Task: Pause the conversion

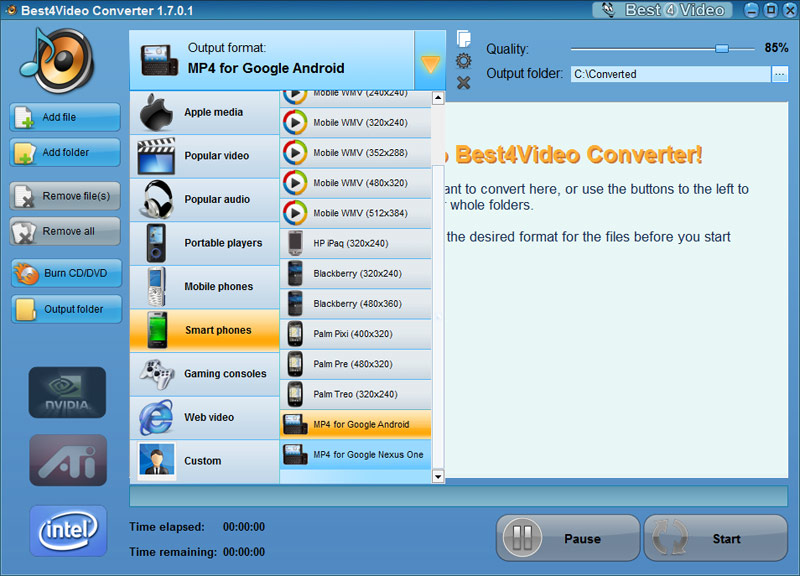Action: pyautogui.click(x=568, y=538)
